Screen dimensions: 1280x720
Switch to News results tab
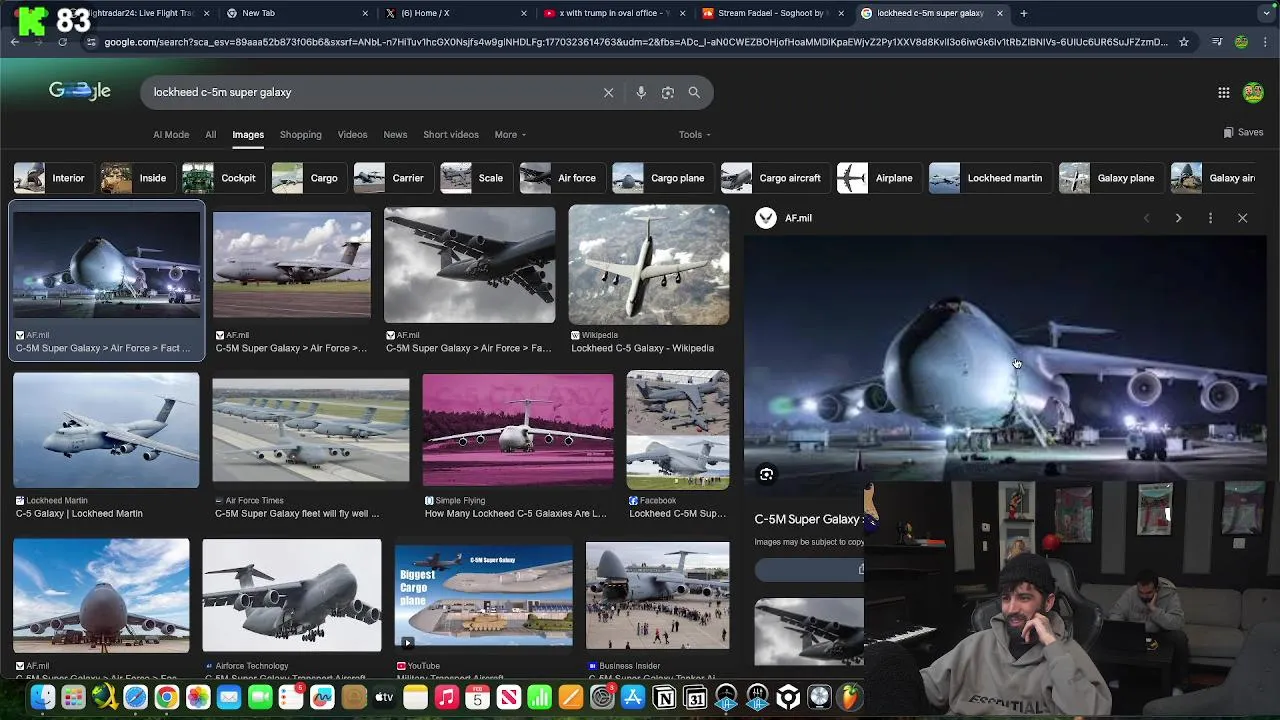click(395, 134)
